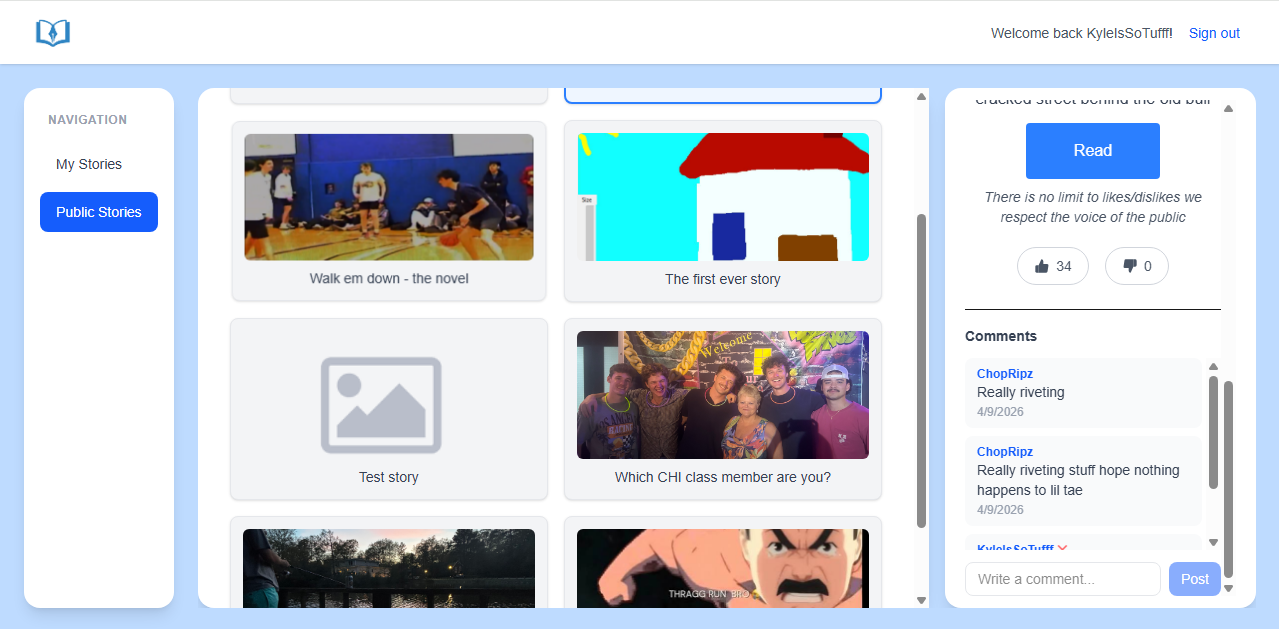Image resolution: width=1279 pixels, height=629 pixels.
Task: Open the lake at dusk story thumbnail
Action: point(389,568)
